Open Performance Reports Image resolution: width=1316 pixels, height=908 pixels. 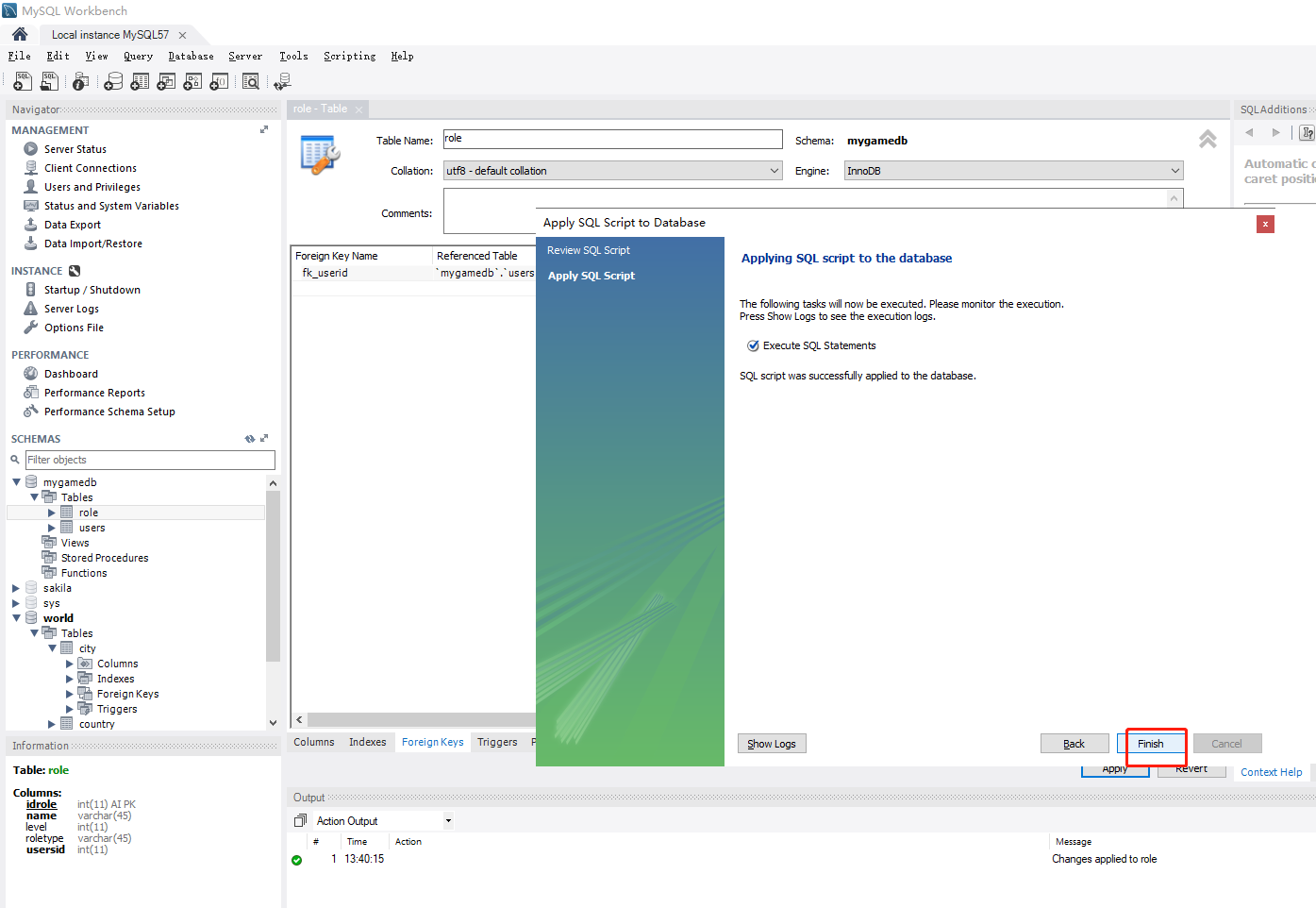[x=94, y=393]
